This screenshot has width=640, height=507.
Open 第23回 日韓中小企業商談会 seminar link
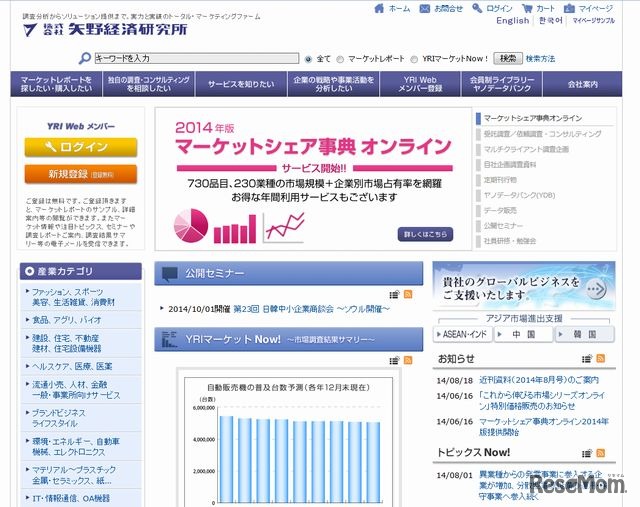[311, 309]
